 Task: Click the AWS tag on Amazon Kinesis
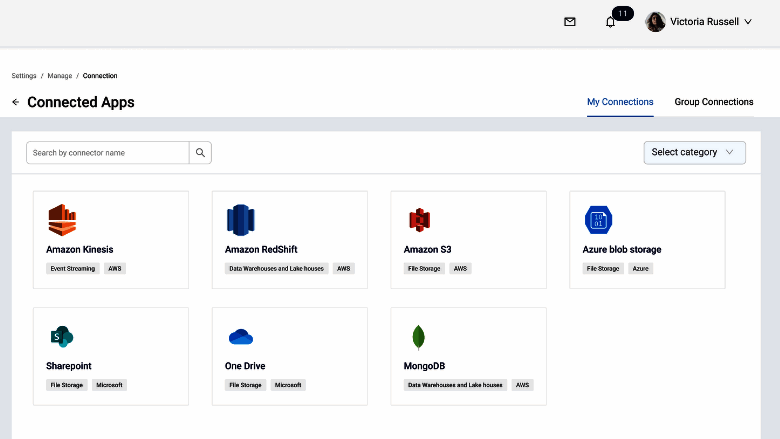(115, 268)
